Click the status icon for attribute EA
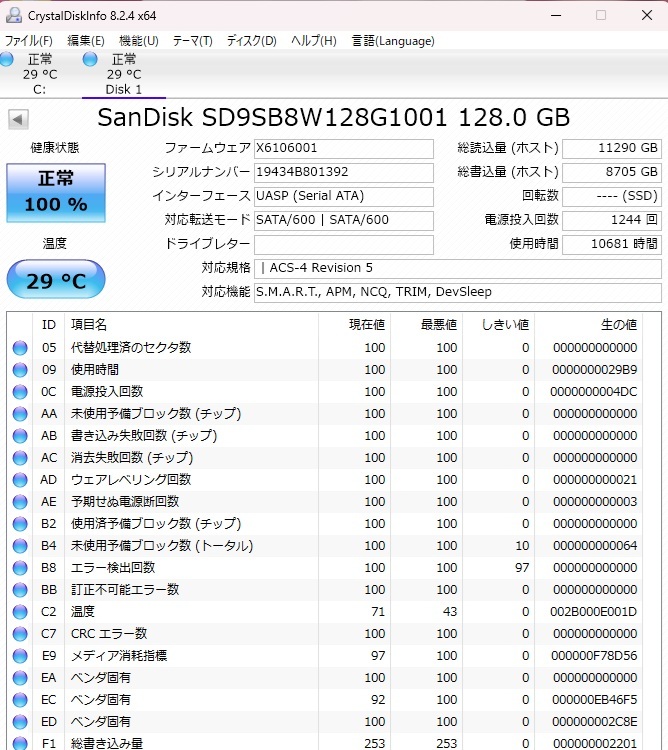The width and height of the screenshot is (668, 750). [20, 678]
